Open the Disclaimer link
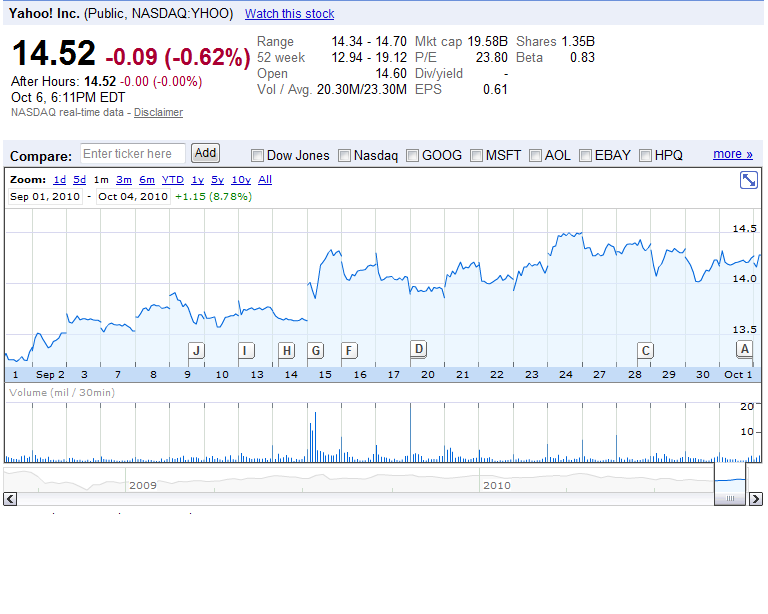 (158, 113)
